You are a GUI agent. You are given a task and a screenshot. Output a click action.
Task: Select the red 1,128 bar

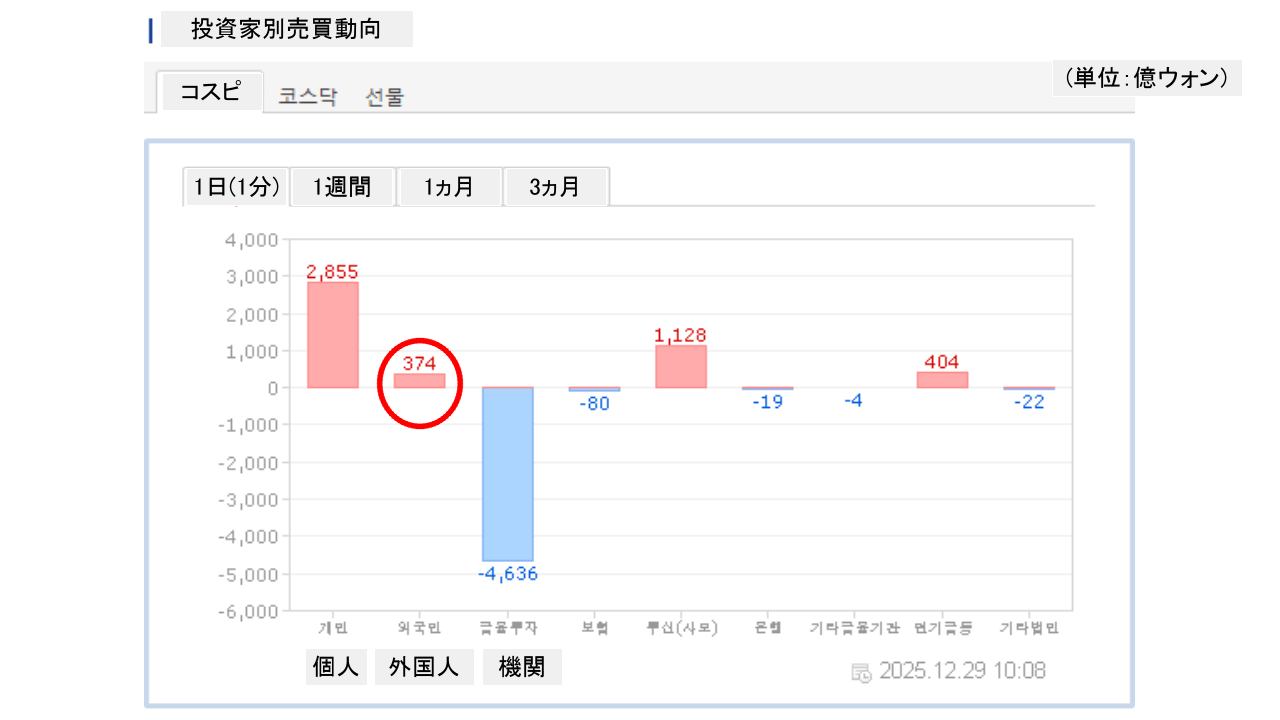pyautogui.click(x=681, y=367)
